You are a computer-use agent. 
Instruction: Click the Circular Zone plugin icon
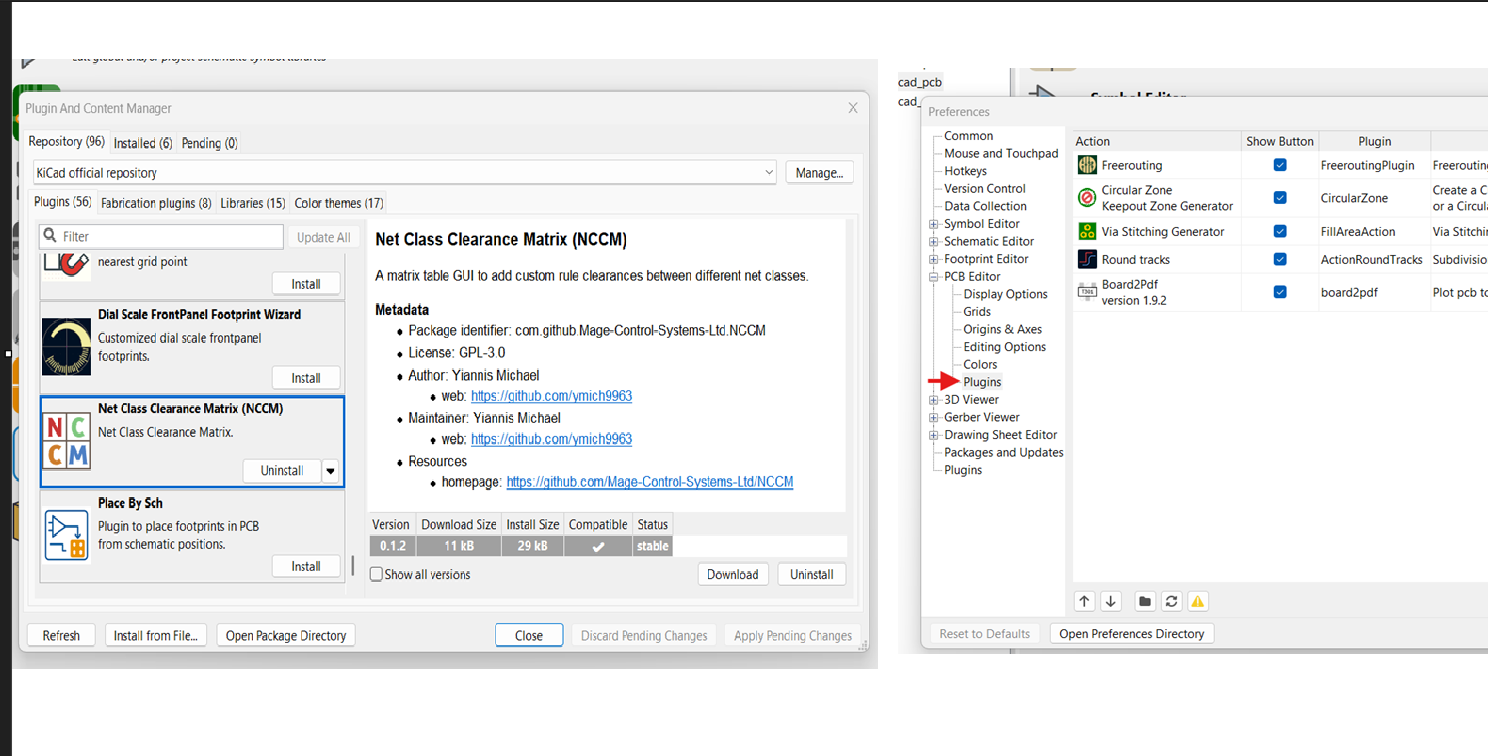tap(1087, 198)
